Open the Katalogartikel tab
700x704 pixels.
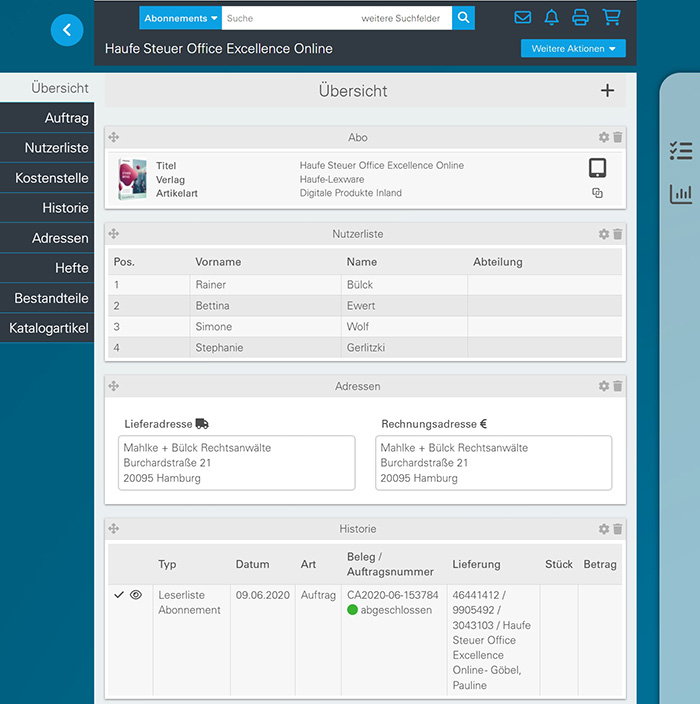coord(49,328)
